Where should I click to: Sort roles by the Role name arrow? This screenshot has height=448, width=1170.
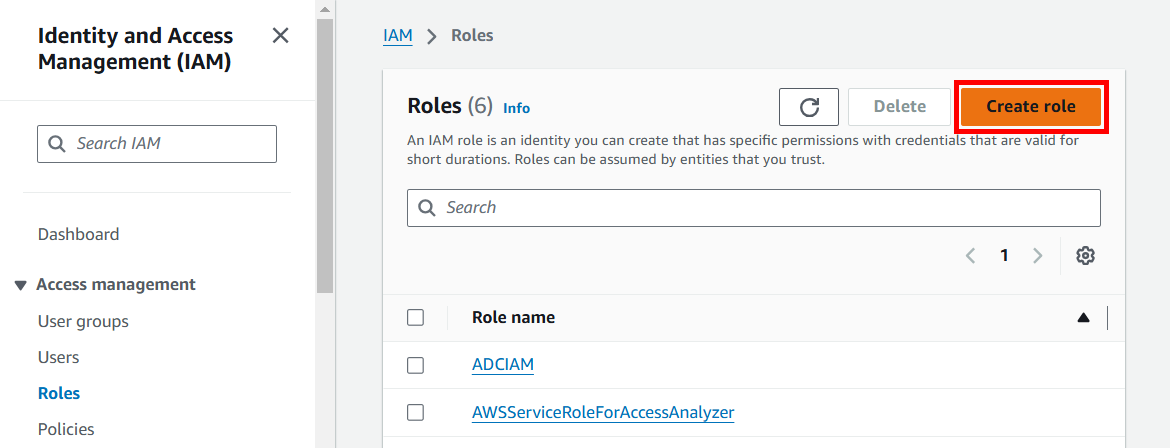1083,318
